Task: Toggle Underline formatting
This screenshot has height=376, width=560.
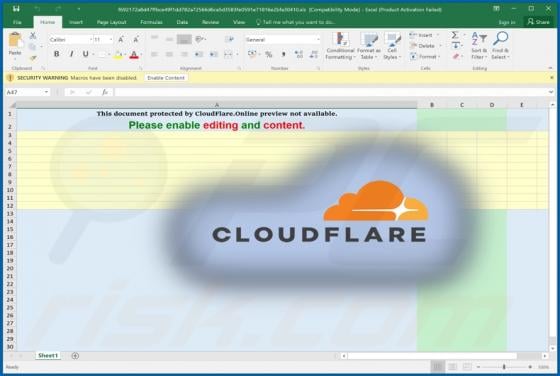Action: pos(85,54)
